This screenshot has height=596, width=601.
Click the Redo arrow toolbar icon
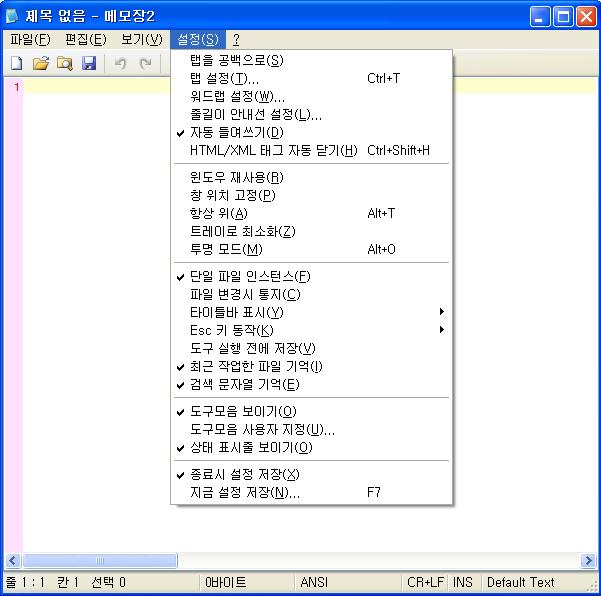(x=145, y=63)
